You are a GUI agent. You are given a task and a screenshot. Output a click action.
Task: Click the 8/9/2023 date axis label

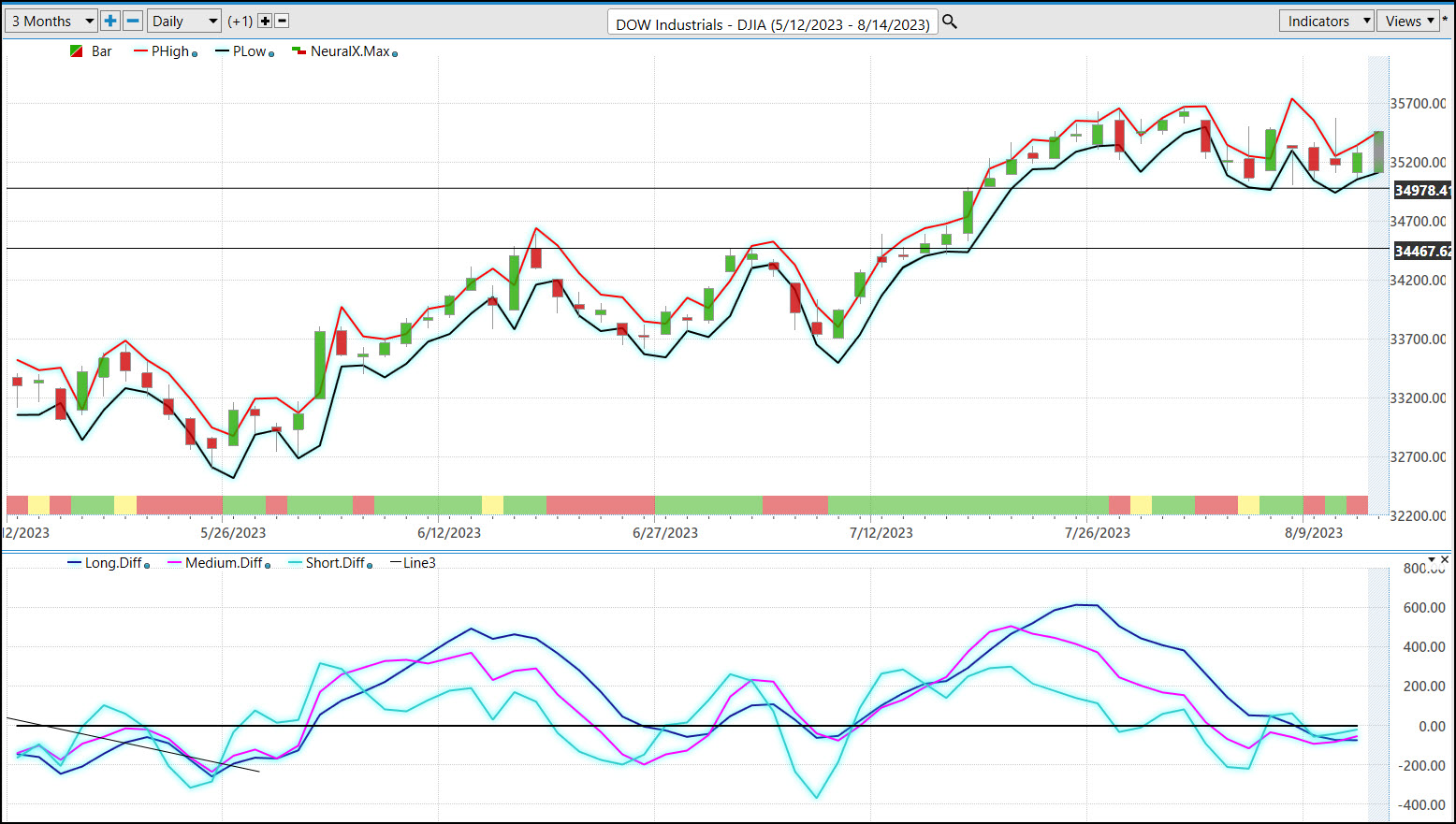pos(1314,533)
